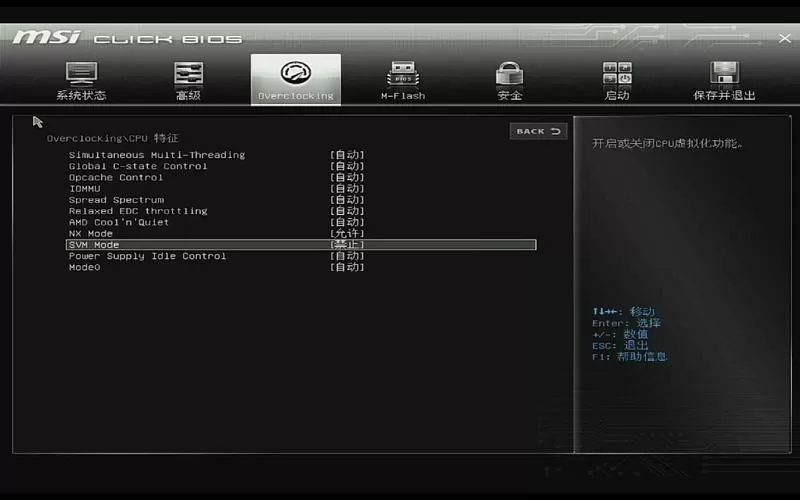Image resolution: width=800 pixels, height=500 pixels.
Task: Click the F1: 帮助信息 key hint
Action: point(630,357)
